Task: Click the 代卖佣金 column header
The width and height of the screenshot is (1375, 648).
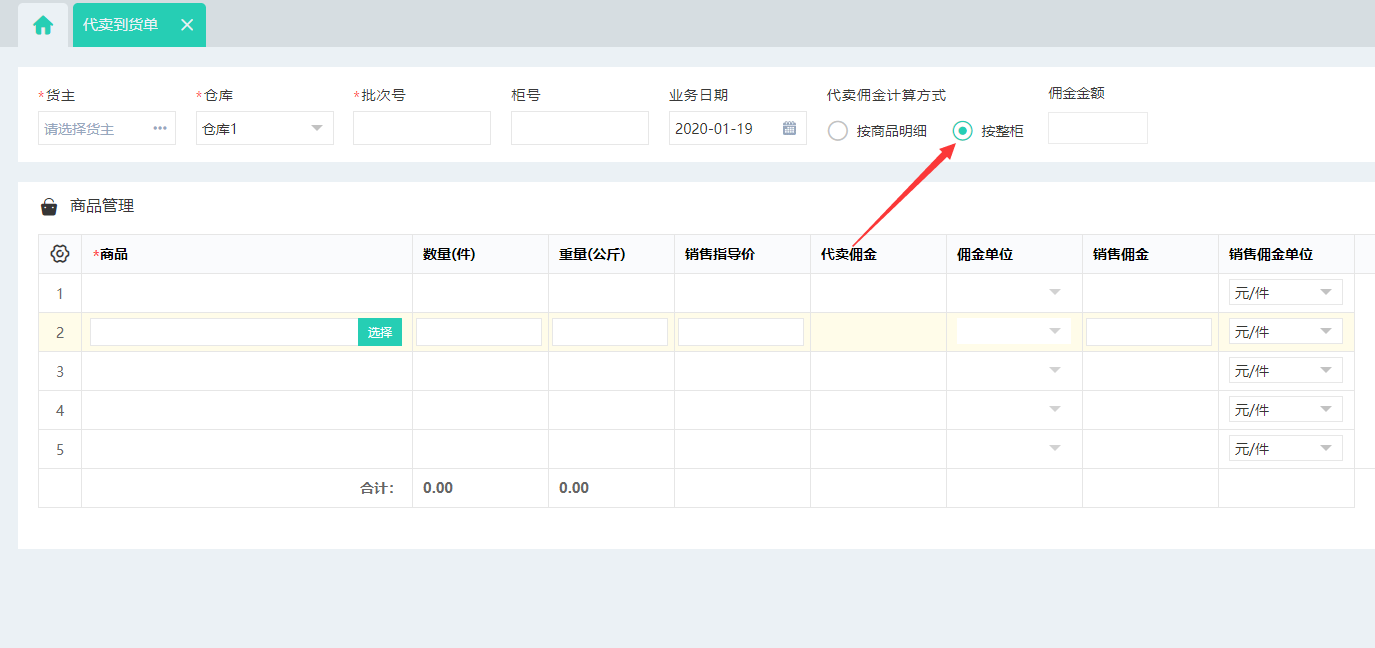Action: point(878,254)
